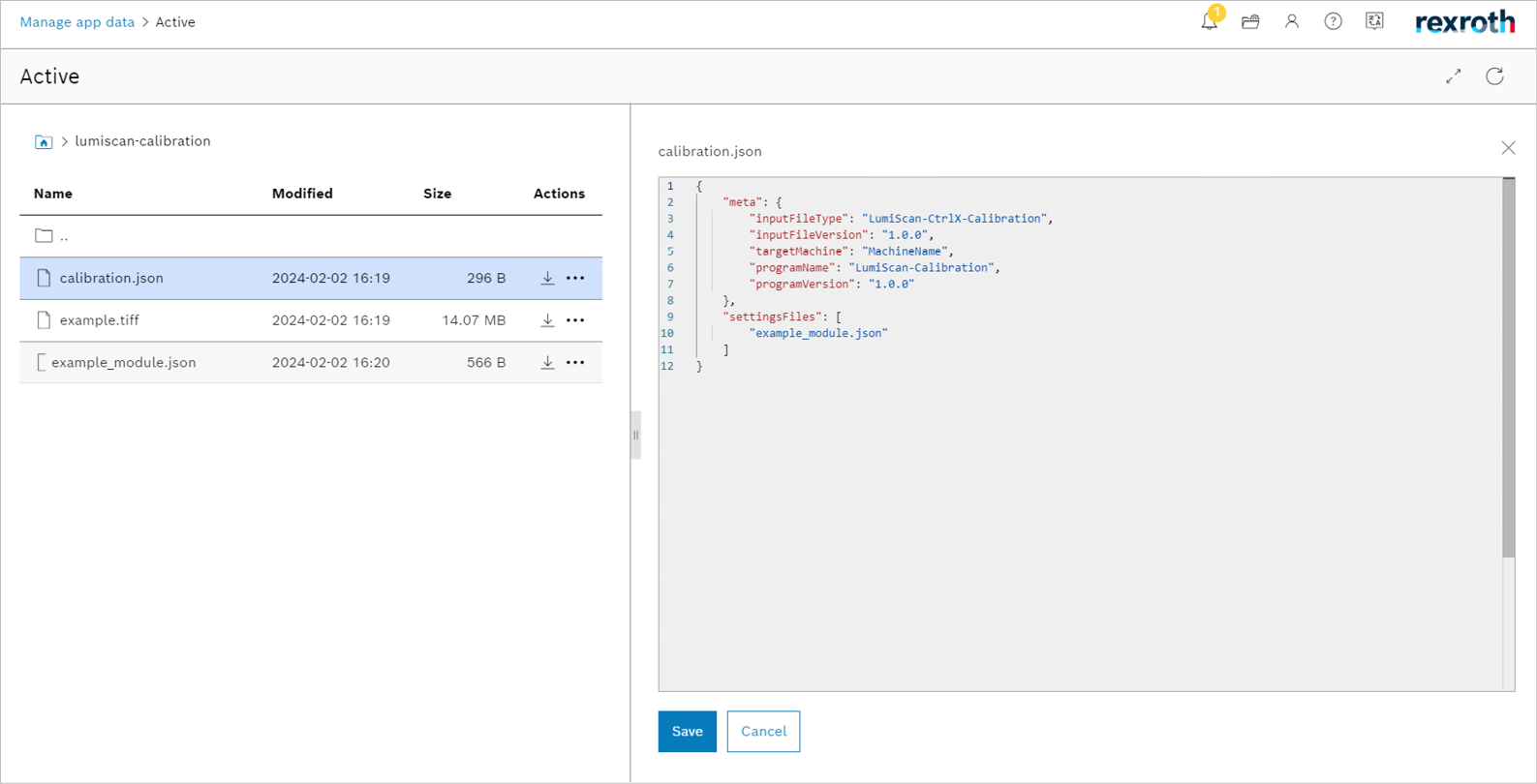
Task: Download calibration.json
Action: tap(547, 278)
